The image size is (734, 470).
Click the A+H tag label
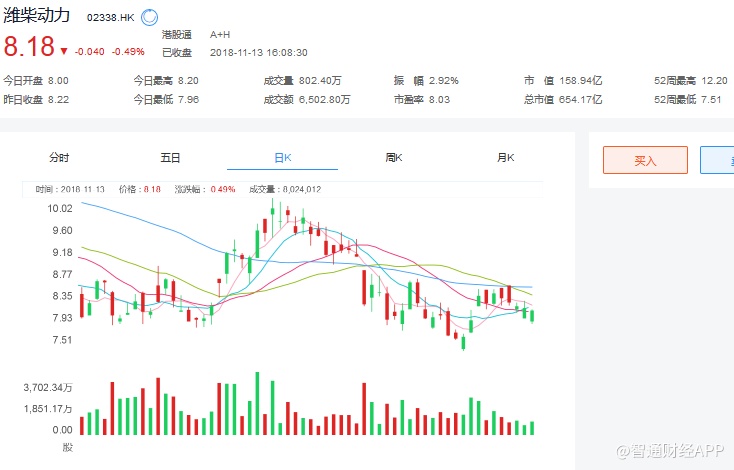[x=221, y=35]
